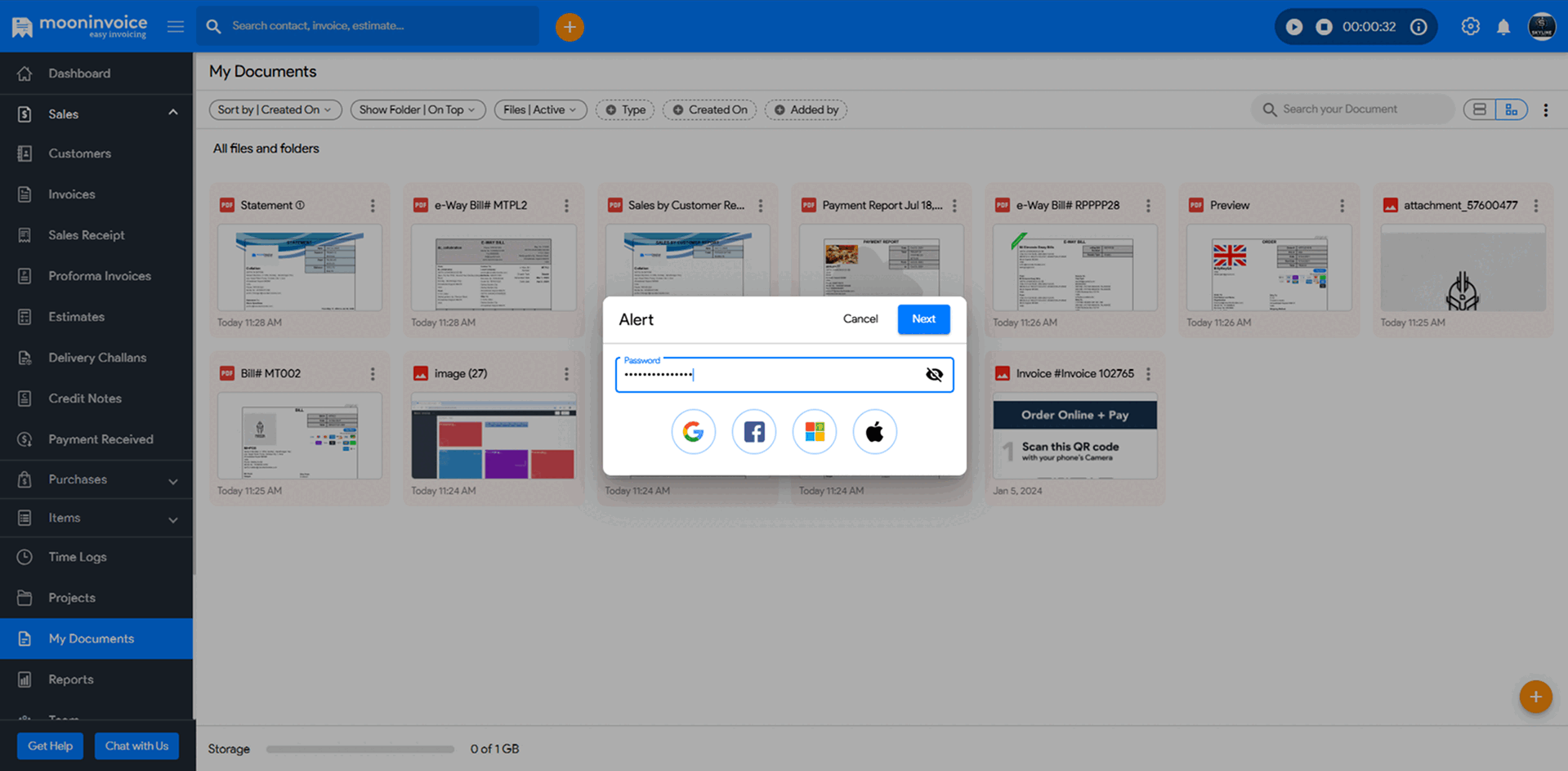
Task: Stop the timer with stop button
Action: point(1324,27)
